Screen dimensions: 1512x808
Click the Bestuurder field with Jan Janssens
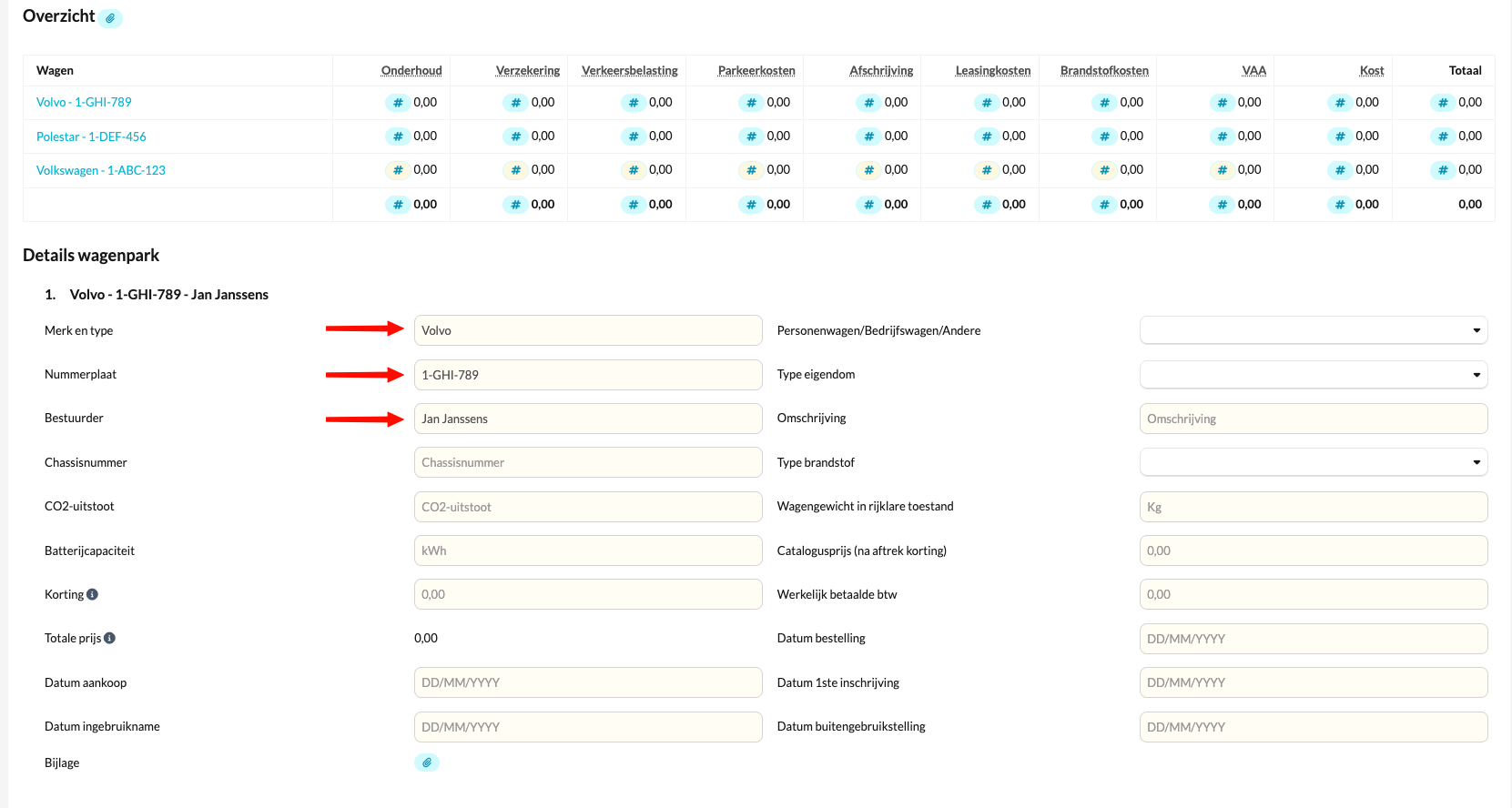point(588,419)
